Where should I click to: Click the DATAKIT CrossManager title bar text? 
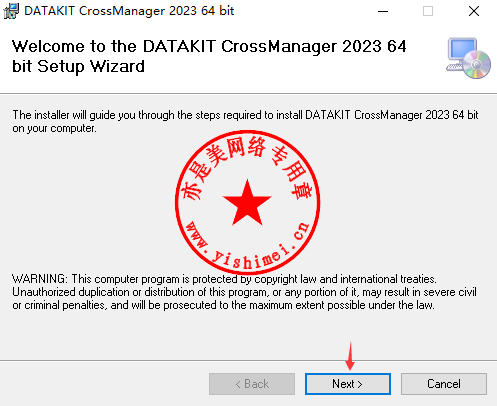pyautogui.click(x=129, y=11)
